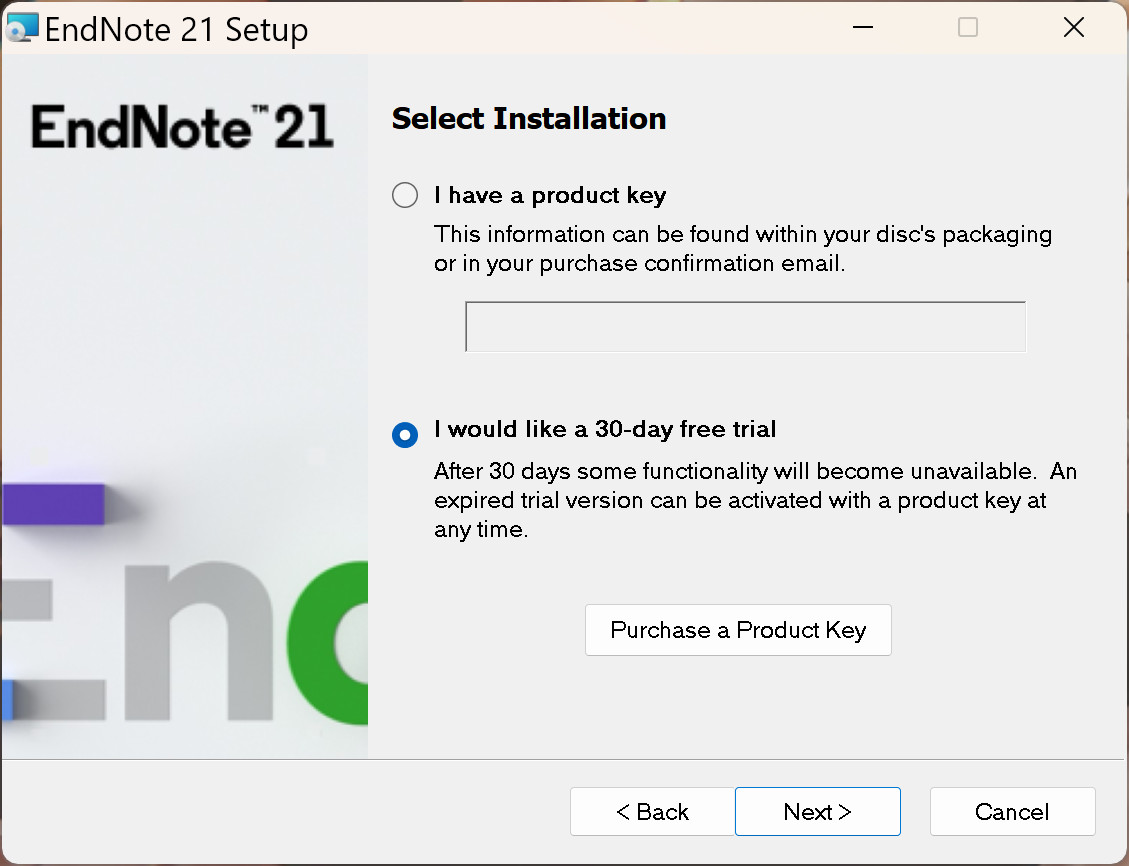
Task: Click the disc packaging description text
Action: click(742, 249)
